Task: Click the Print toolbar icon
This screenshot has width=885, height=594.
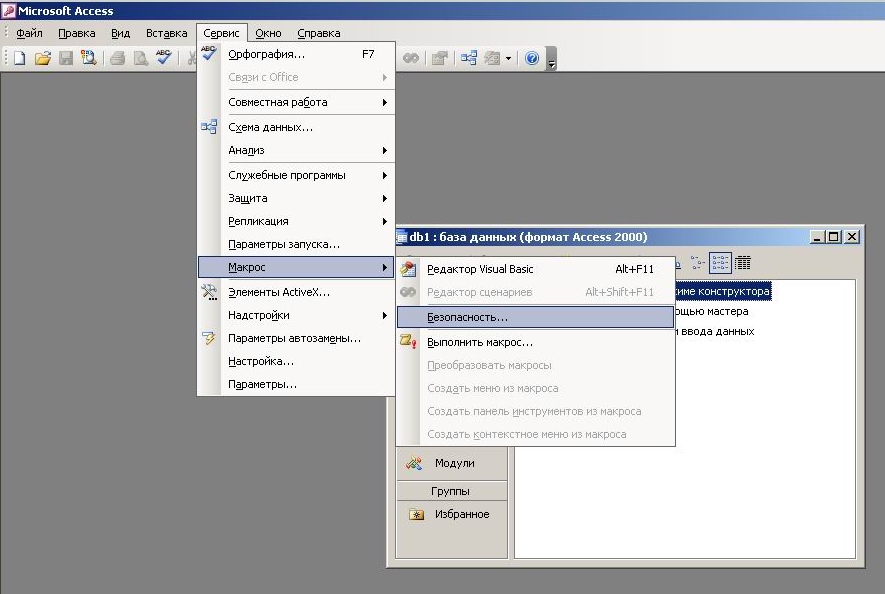Action: tap(117, 58)
